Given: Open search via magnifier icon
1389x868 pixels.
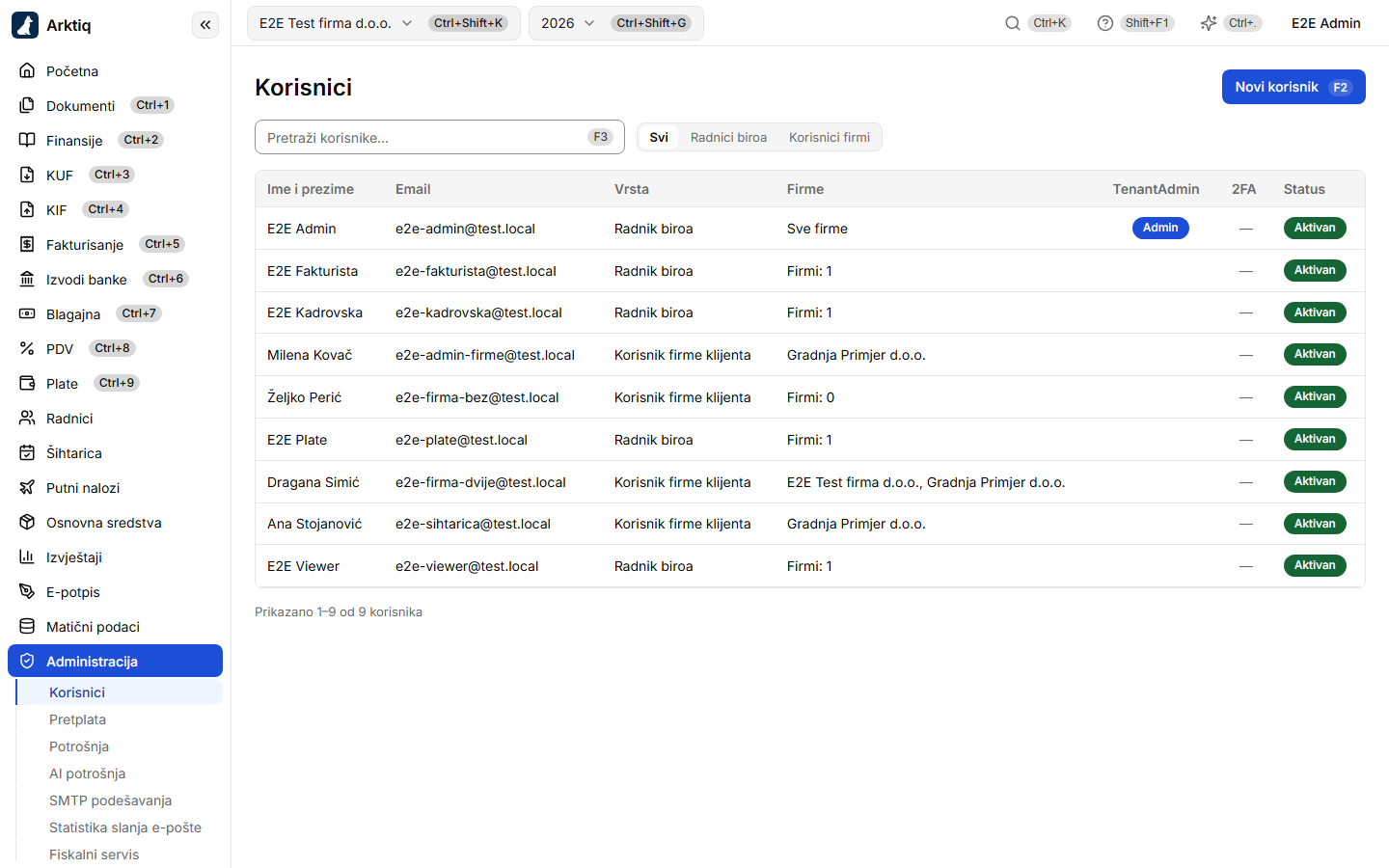Looking at the screenshot, I should (x=1013, y=23).
